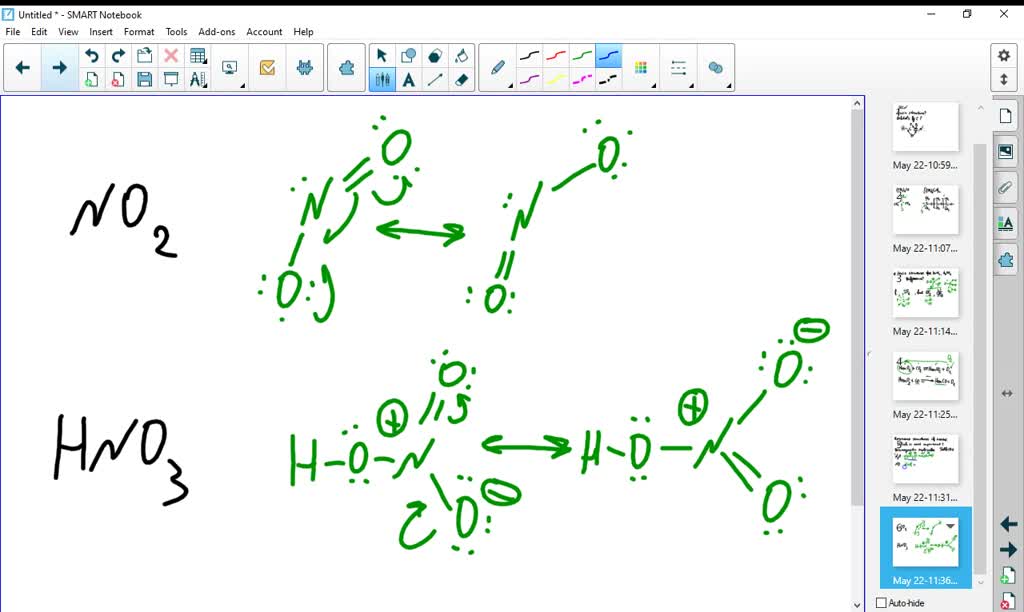1024x612 pixels.
Task: Add a new blank page
Action: pos(1008,575)
